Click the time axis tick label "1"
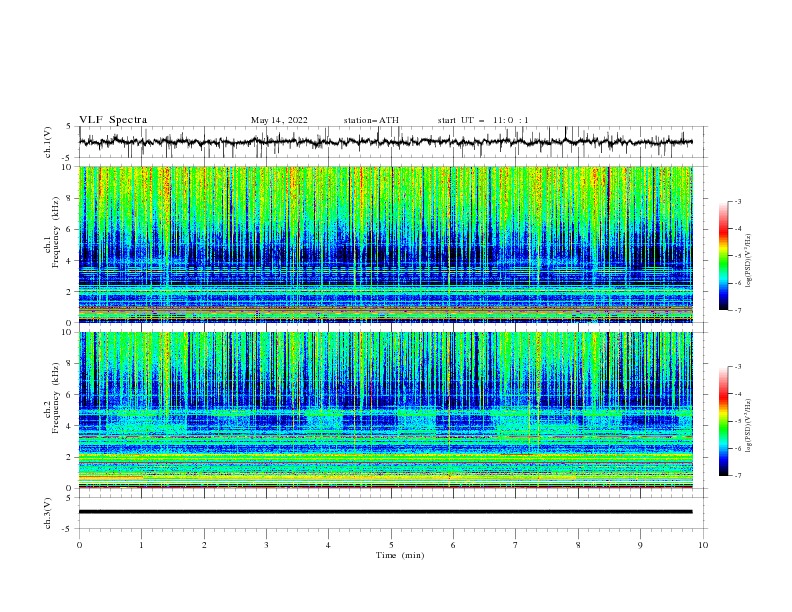 [141, 545]
